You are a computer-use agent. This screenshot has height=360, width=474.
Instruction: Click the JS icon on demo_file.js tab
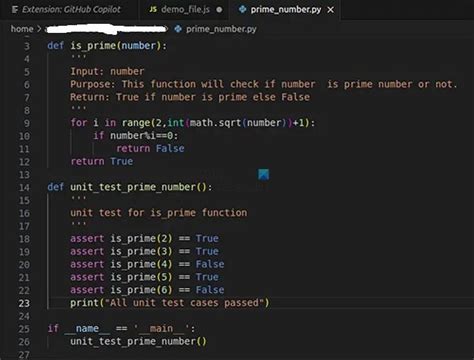point(153,10)
